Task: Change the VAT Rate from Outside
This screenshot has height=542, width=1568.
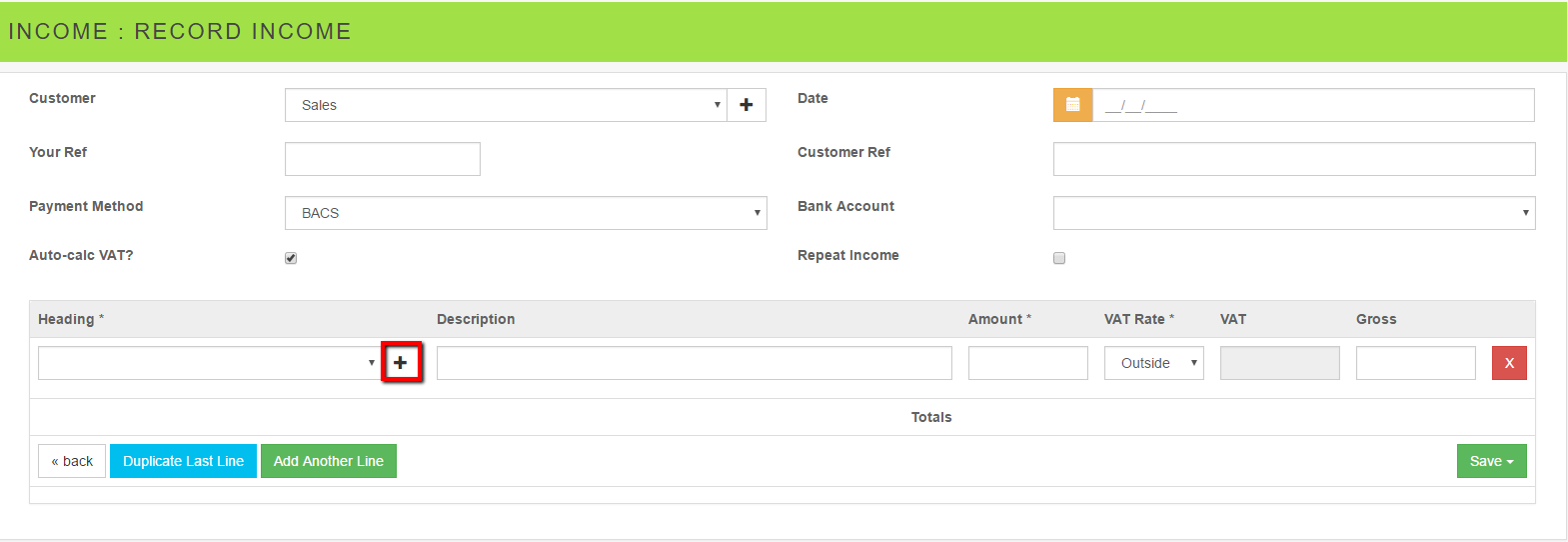Action: [x=1153, y=363]
